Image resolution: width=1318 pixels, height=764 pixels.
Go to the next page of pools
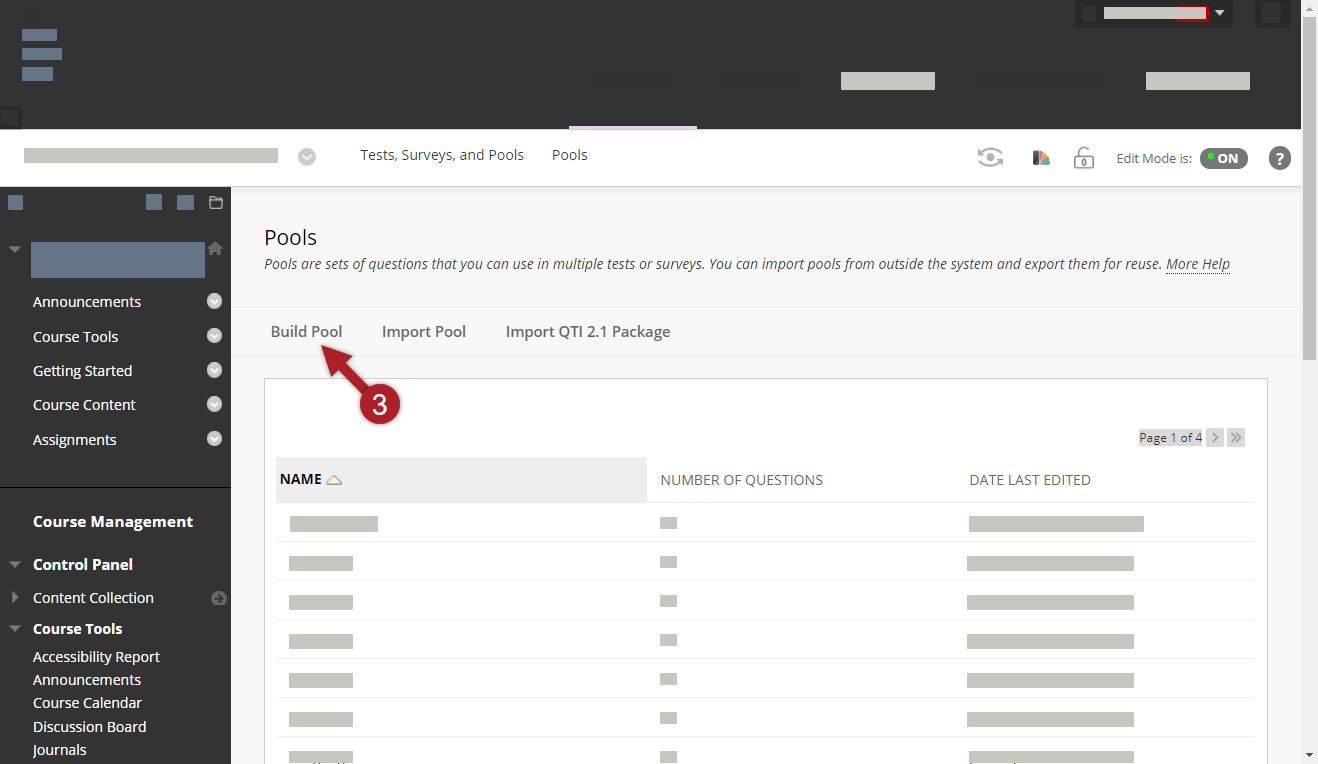[1214, 437]
